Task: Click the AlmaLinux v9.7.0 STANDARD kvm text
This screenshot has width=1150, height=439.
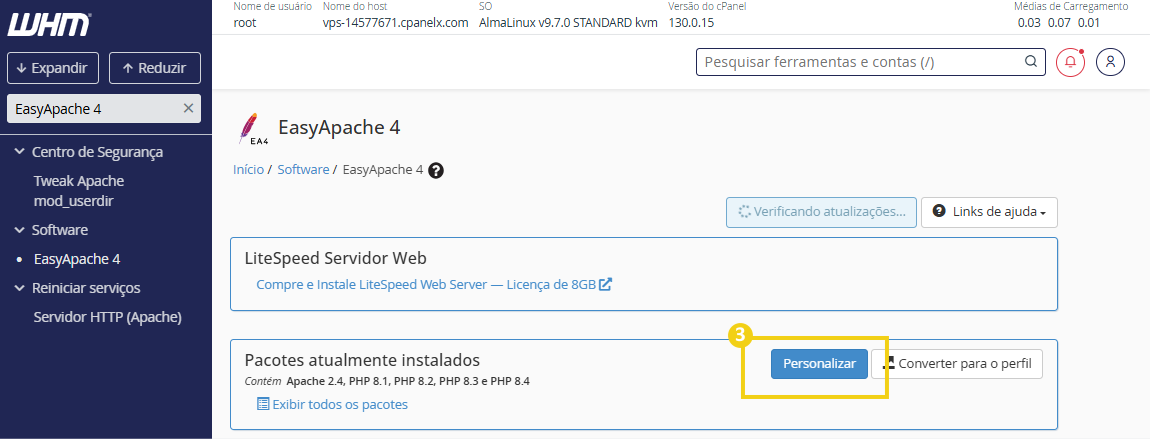Action: click(x=568, y=22)
